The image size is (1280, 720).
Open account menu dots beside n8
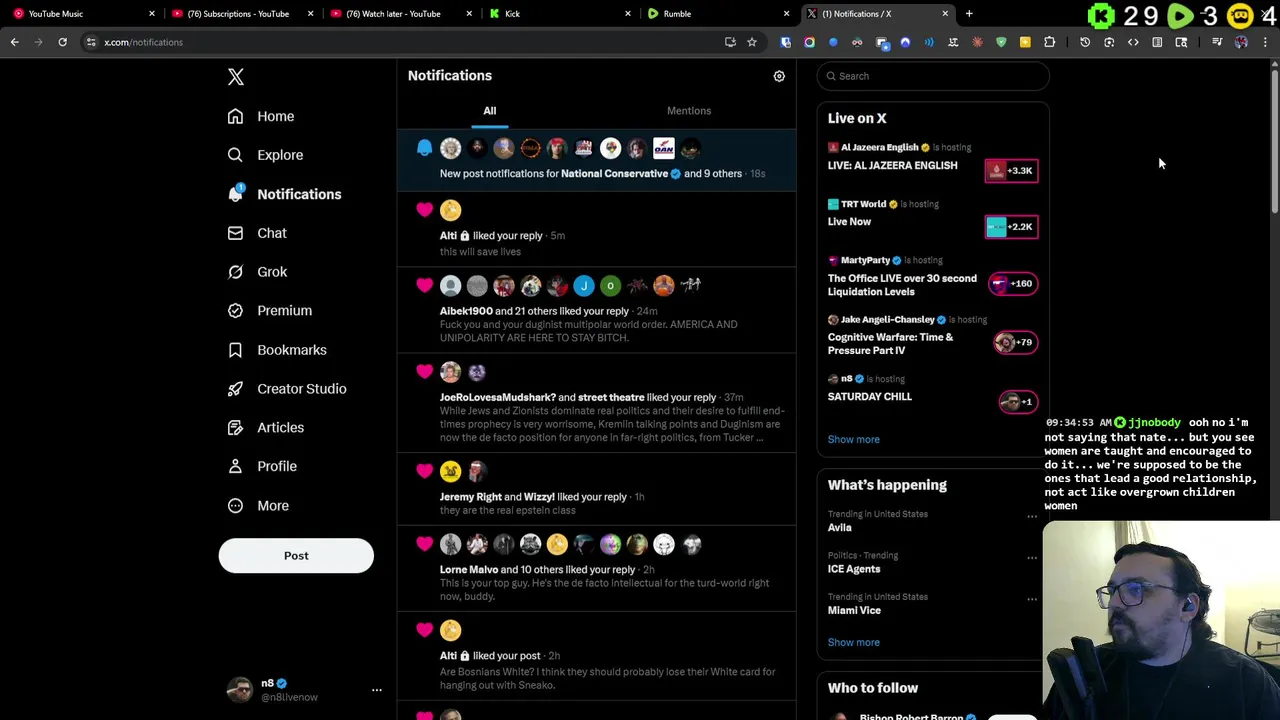point(377,690)
